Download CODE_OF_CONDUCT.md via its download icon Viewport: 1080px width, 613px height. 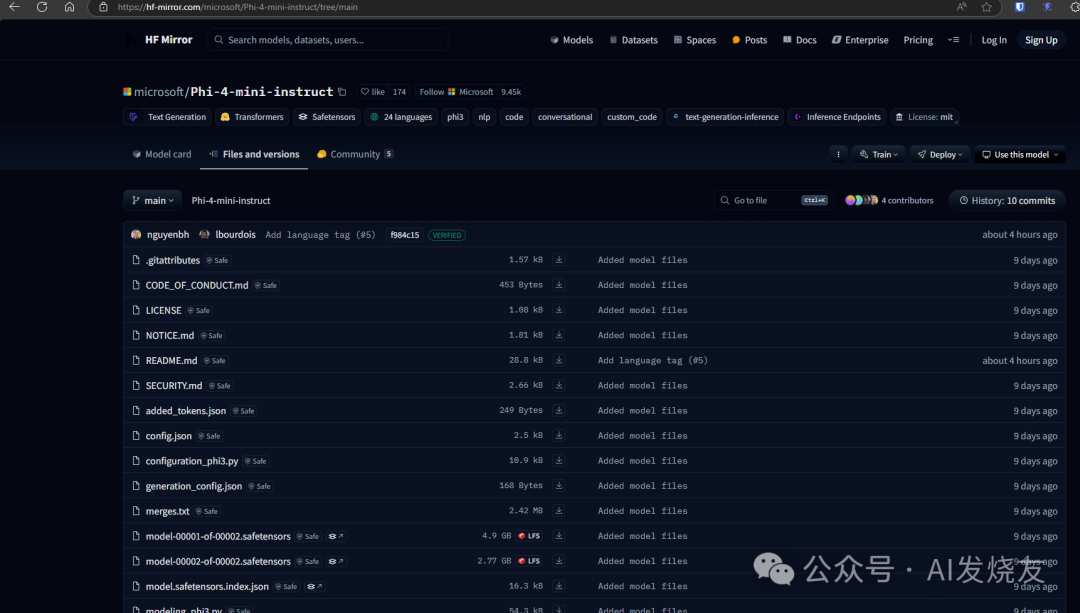[x=559, y=284]
